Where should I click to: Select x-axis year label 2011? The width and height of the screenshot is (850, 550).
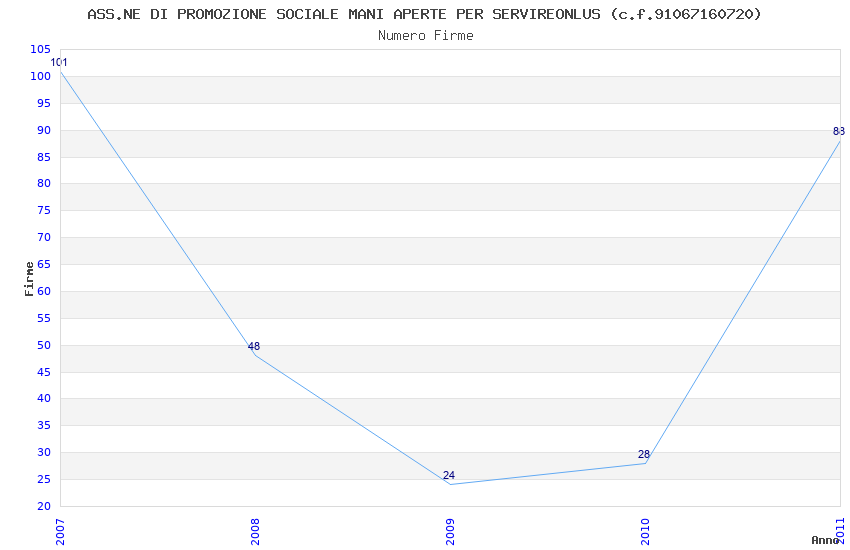[840, 532]
